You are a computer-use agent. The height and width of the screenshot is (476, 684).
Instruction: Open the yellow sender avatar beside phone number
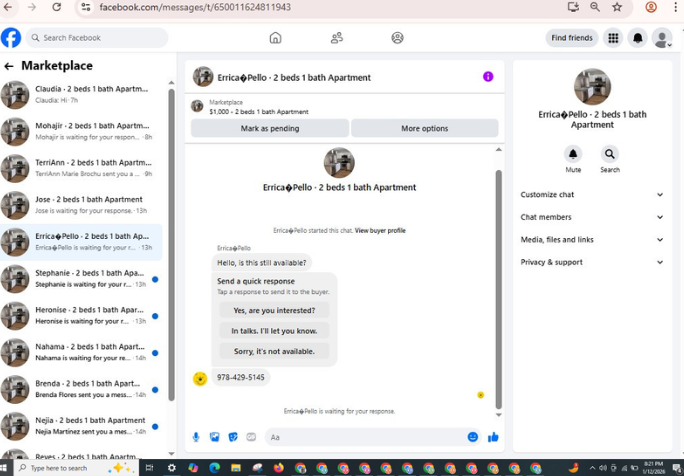[x=200, y=379]
